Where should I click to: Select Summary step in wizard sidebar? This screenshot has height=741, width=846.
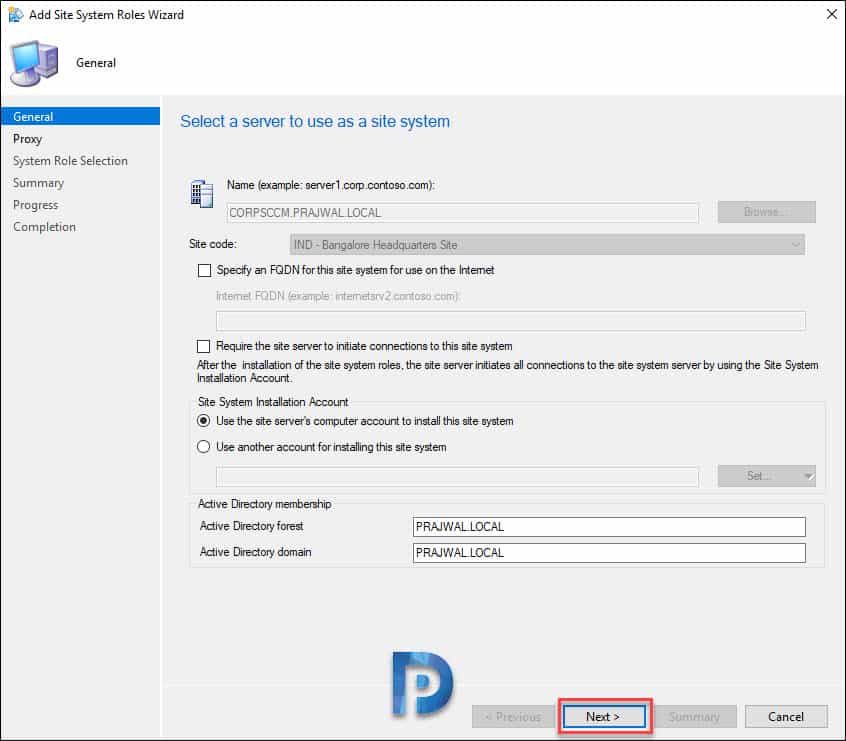(38, 183)
